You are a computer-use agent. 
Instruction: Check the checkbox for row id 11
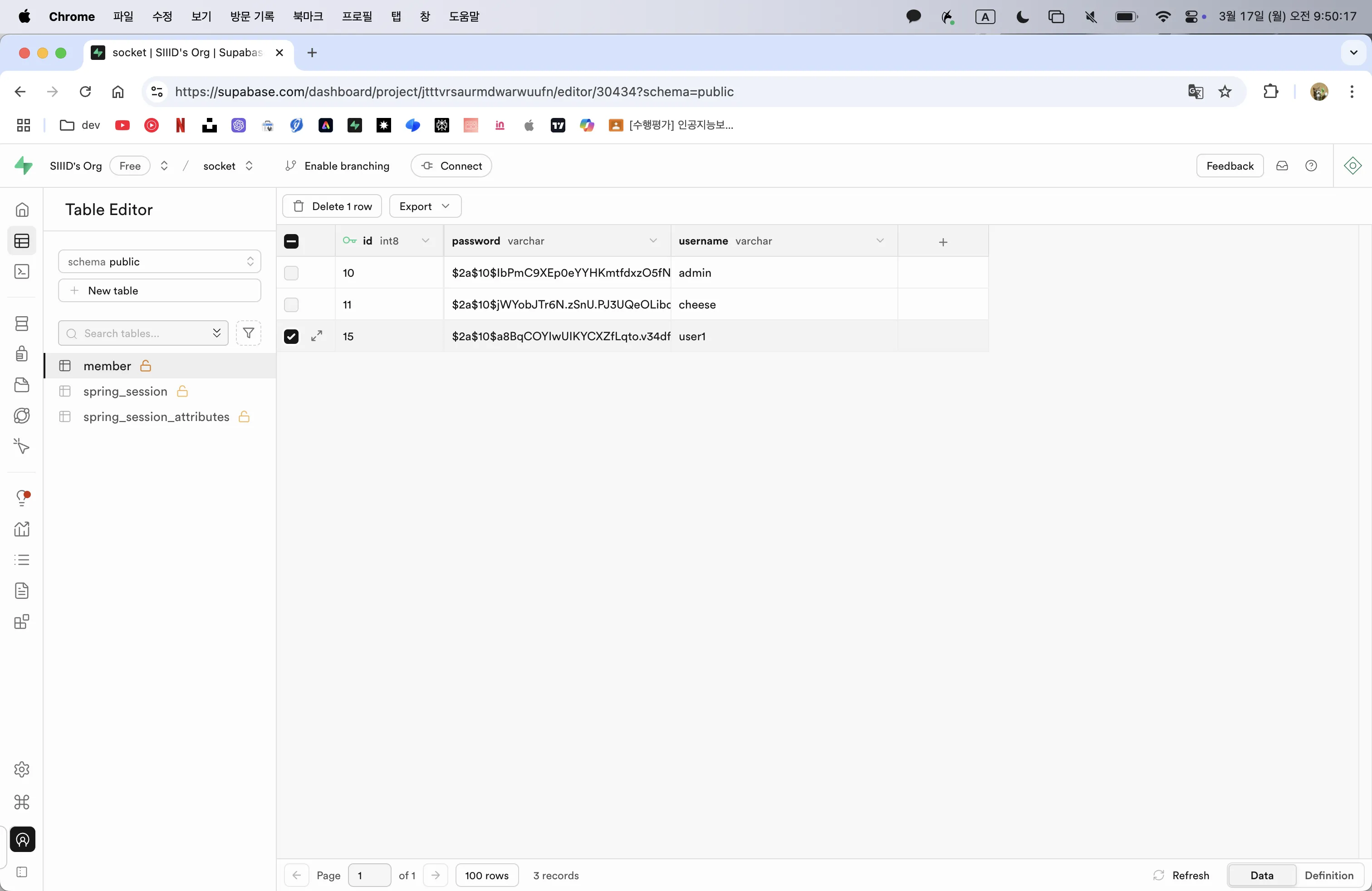click(291, 304)
